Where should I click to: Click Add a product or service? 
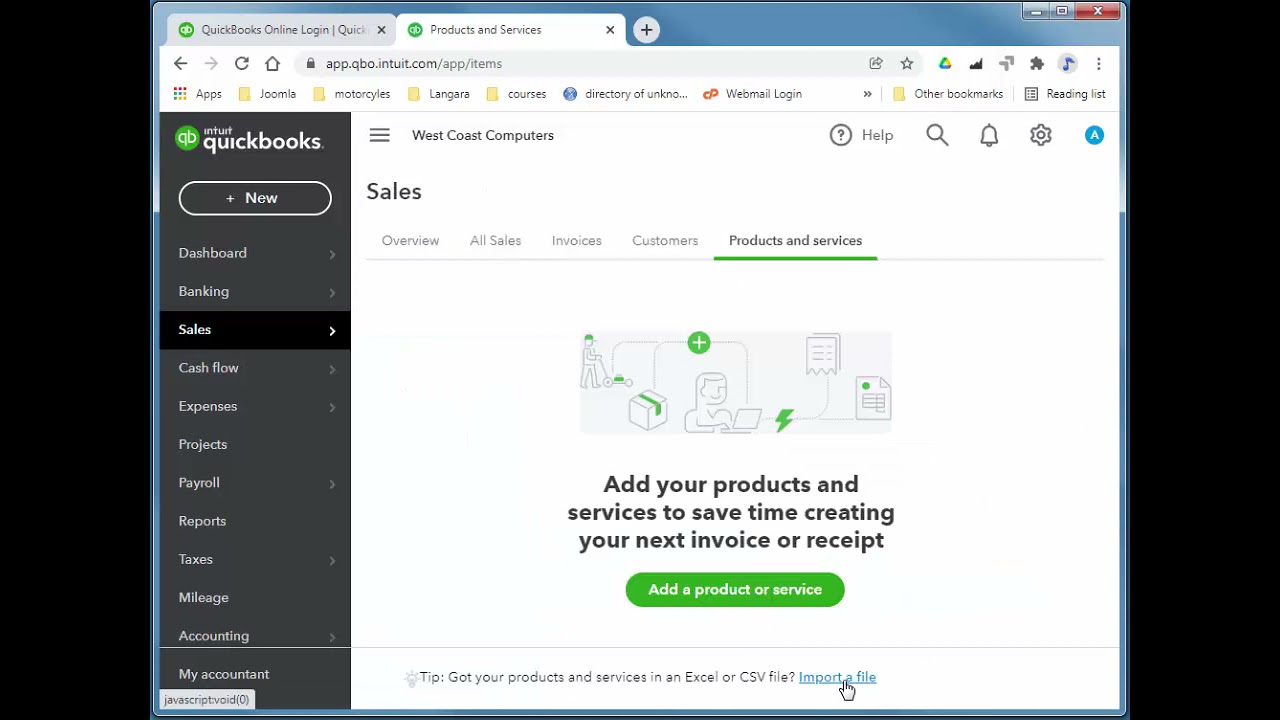point(735,589)
